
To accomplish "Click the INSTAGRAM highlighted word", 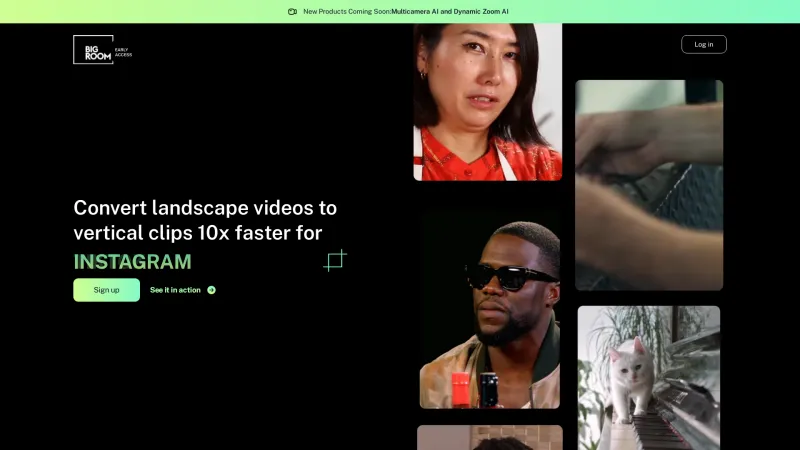I will click(133, 262).
